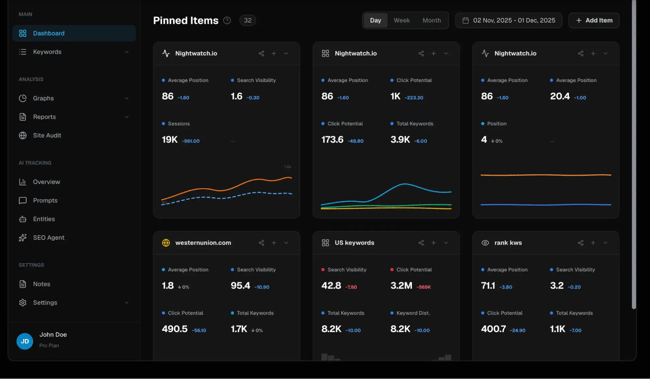Switch to the Day view tab
The width and height of the screenshot is (650, 379).
376,20
